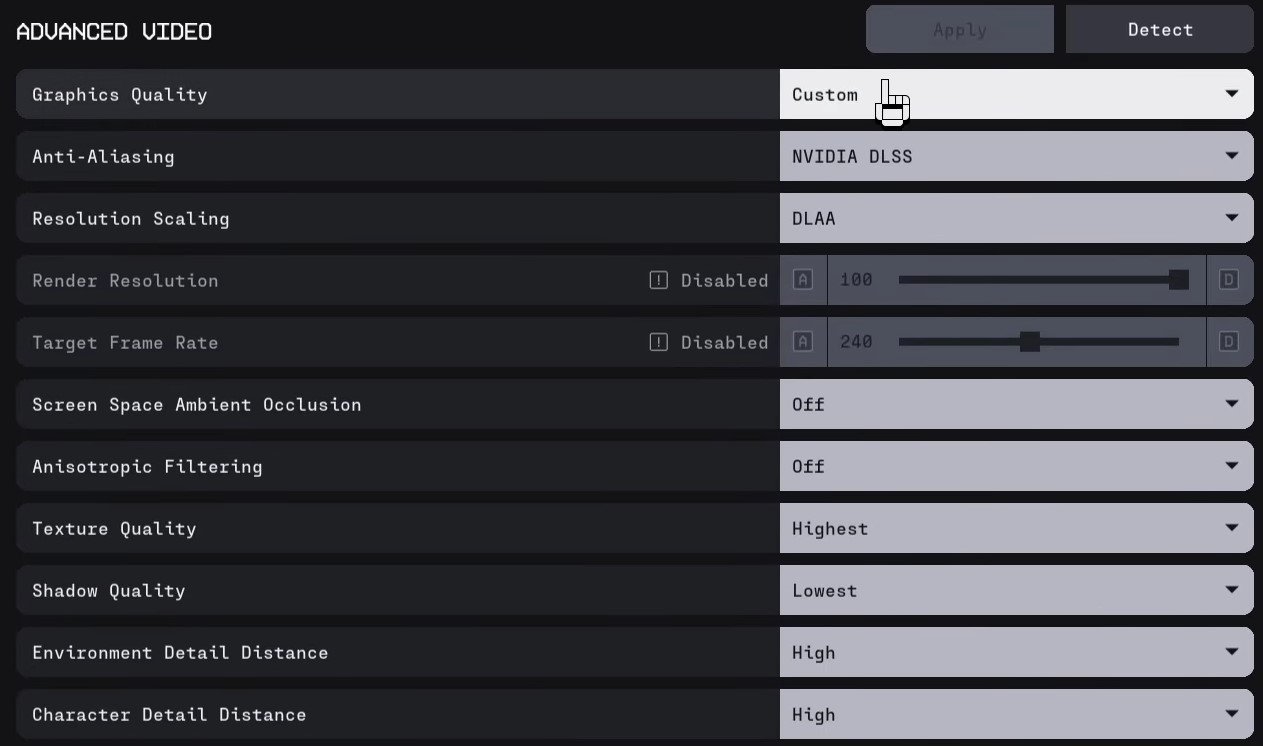
Task: Click the warning icon next to Target Frame Rate
Action: click(658, 342)
